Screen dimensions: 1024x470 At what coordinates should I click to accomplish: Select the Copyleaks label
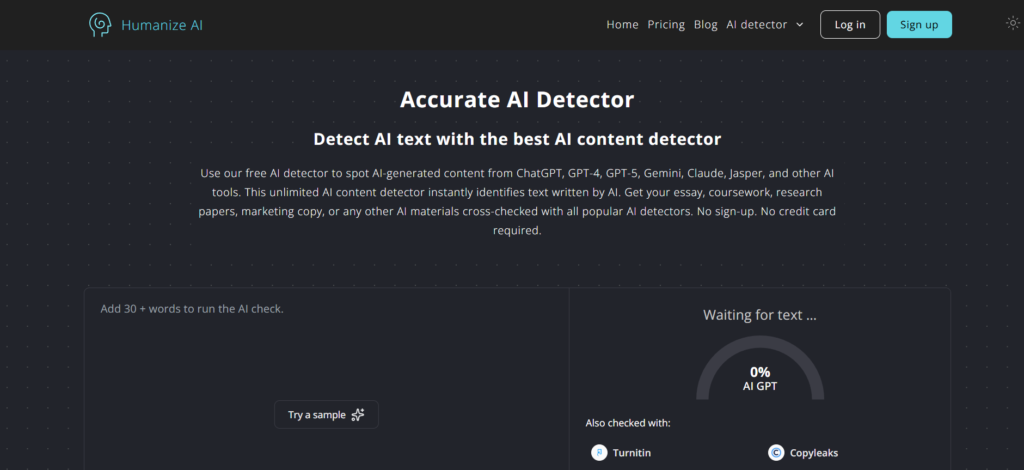816,453
